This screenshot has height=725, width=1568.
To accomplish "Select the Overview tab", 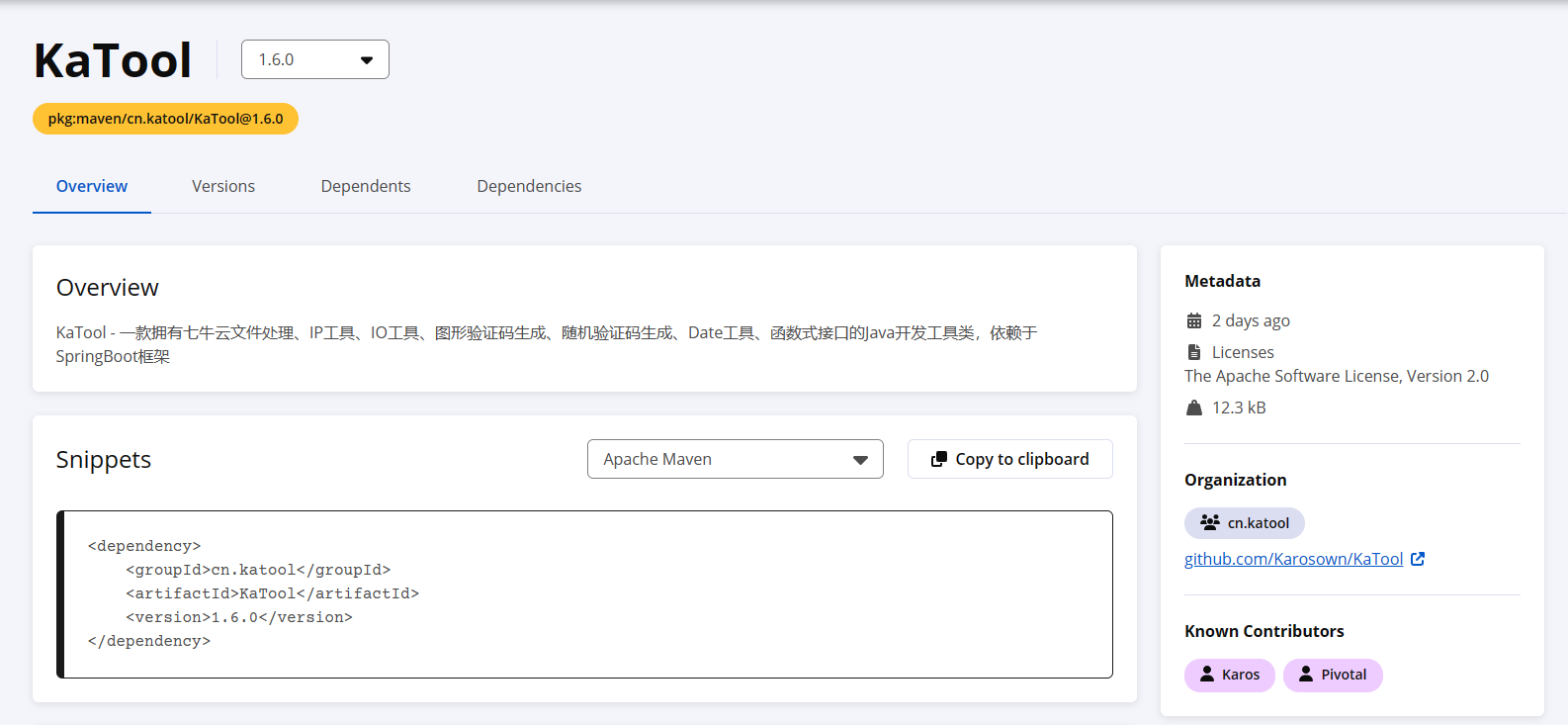I will click(x=92, y=186).
